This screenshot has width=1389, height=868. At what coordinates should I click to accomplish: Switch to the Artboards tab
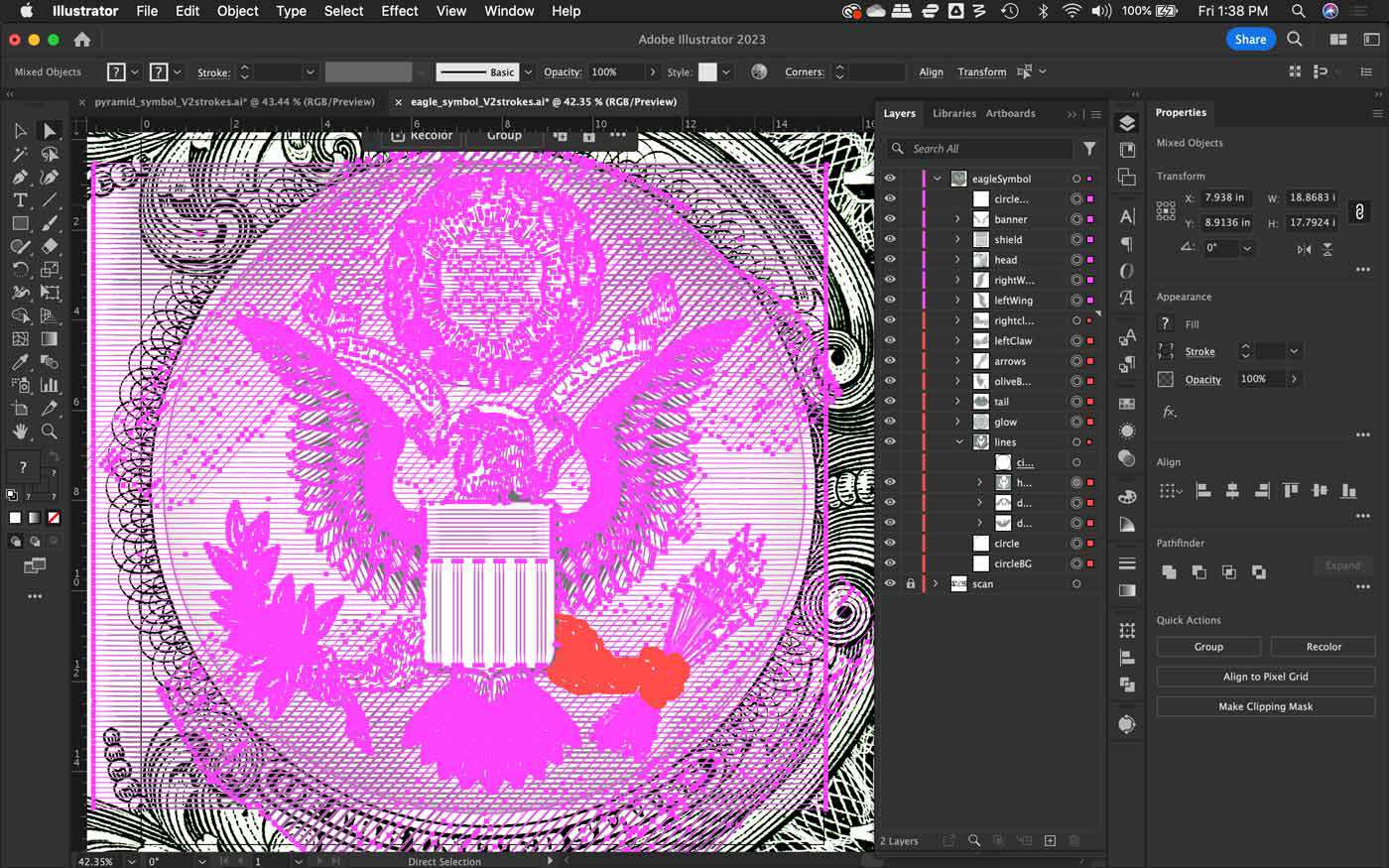point(1010,113)
